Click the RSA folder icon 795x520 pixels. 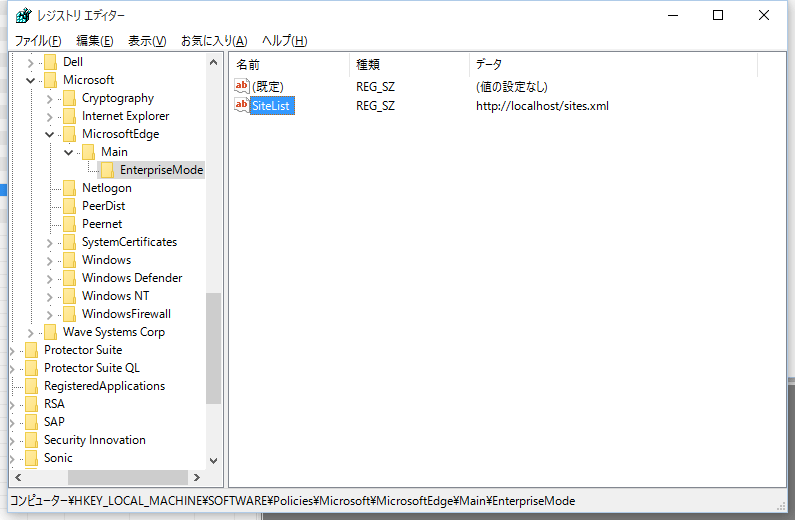tap(31, 404)
